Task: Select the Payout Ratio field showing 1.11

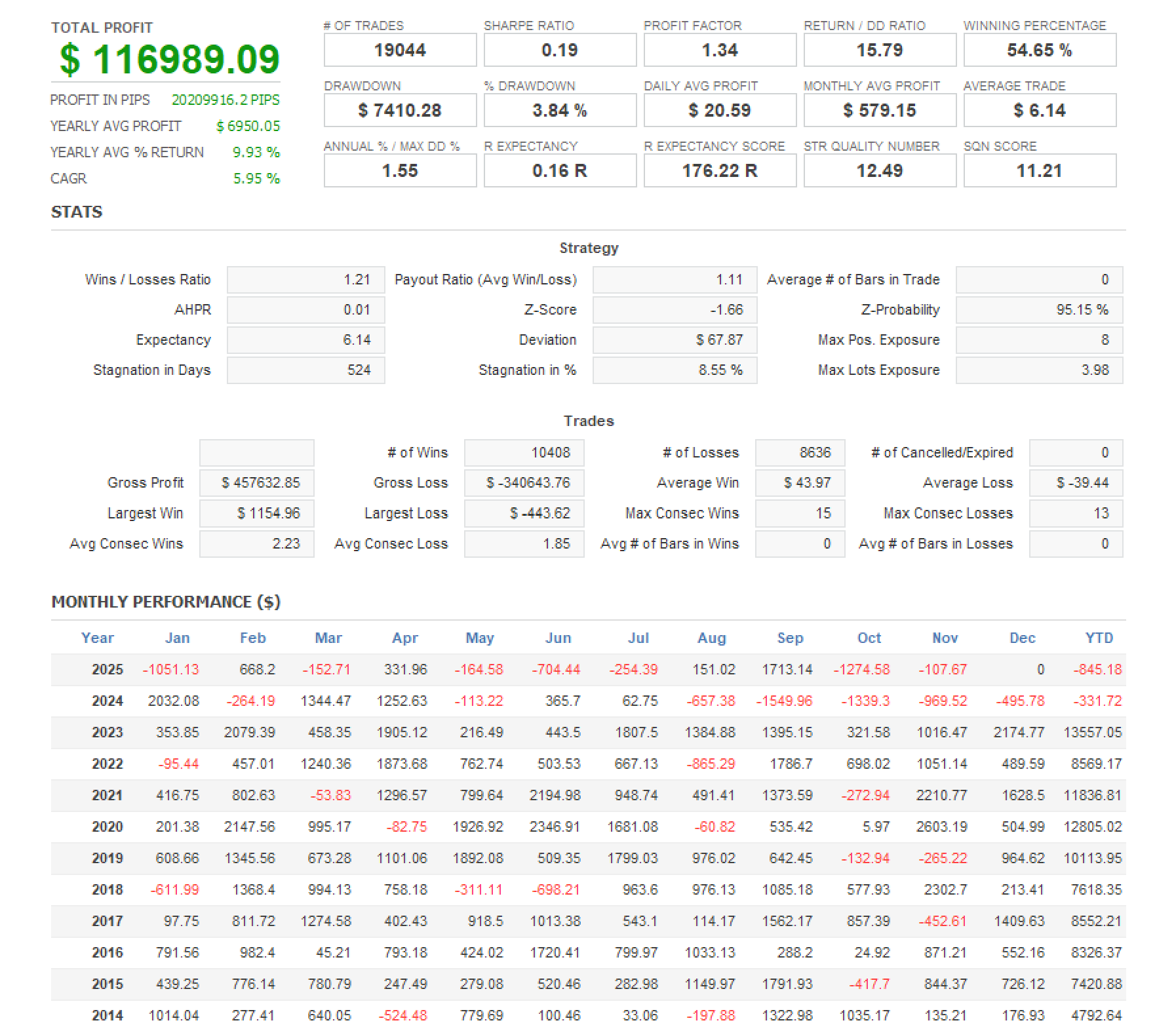Action: pyautogui.click(x=675, y=280)
